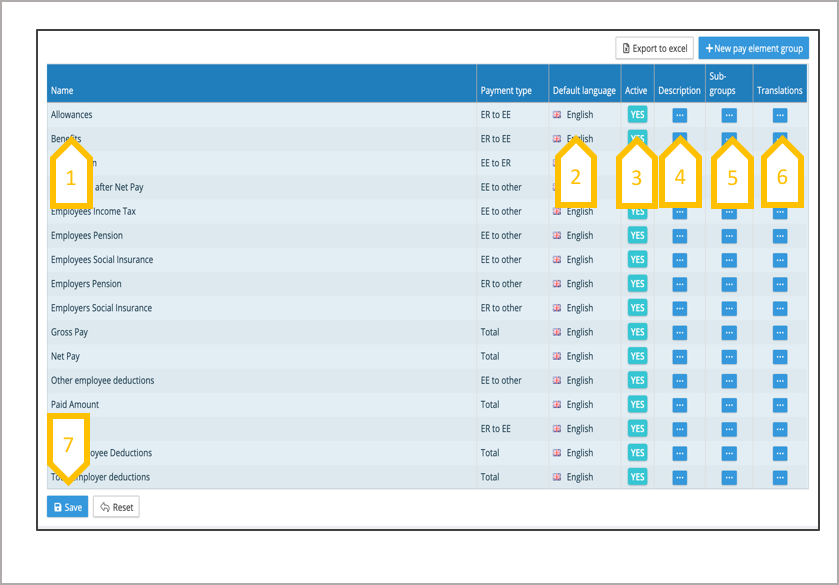
Task: Click Export to excel button
Action: (654, 48)
